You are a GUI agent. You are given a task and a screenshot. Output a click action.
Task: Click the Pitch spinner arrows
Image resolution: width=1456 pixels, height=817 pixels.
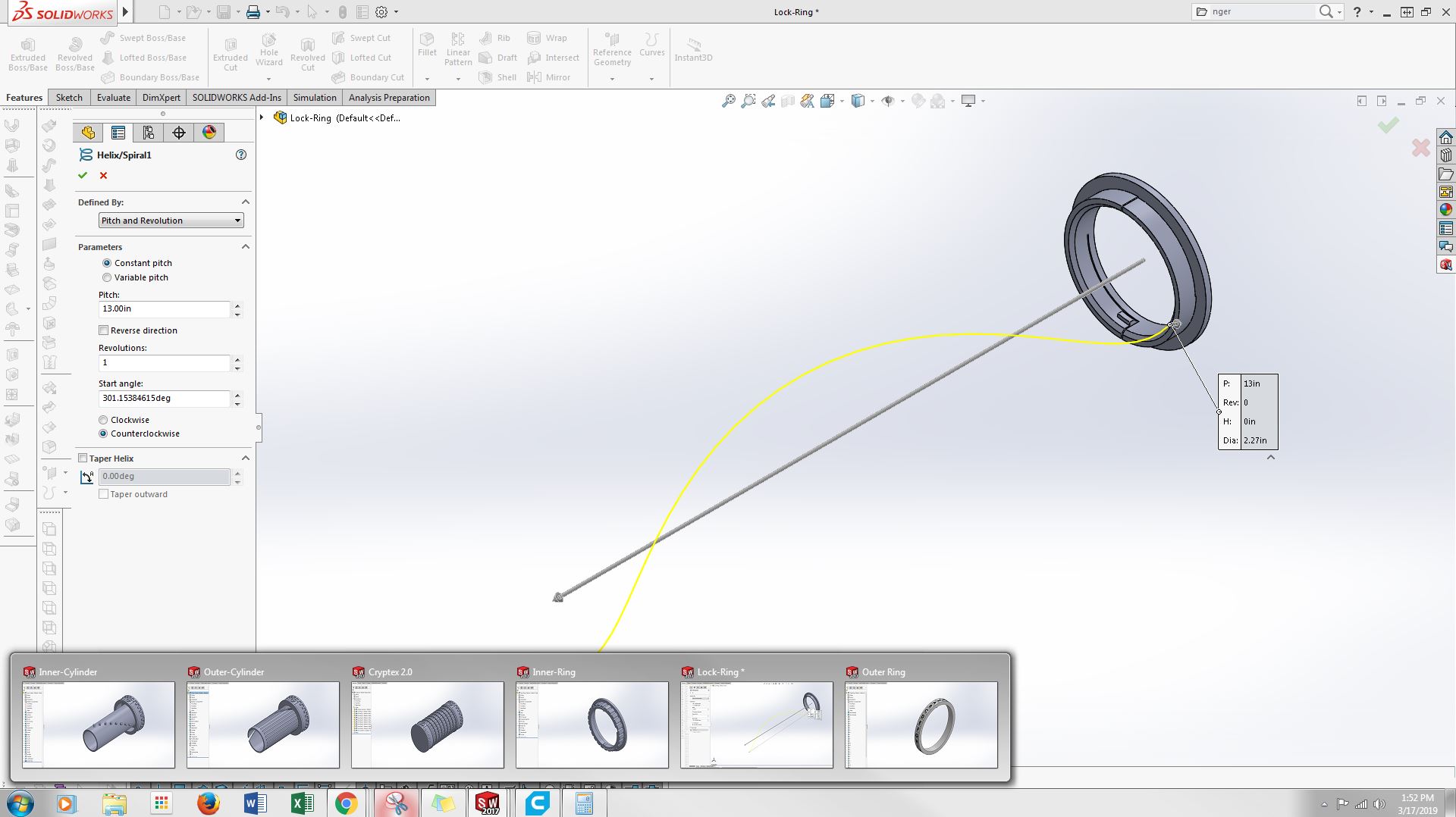pos(237,309)
